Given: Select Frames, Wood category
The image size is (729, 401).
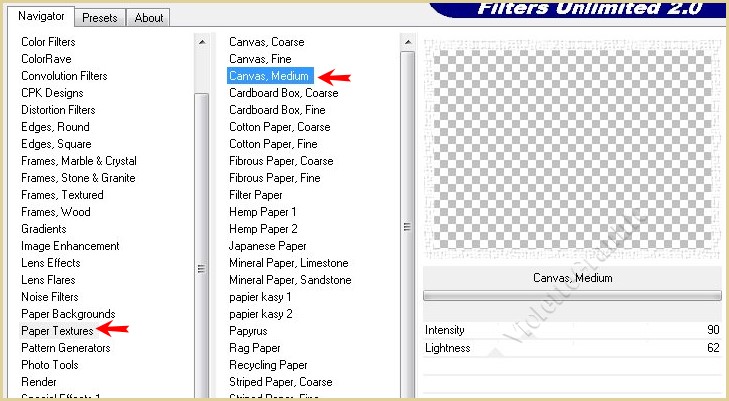Looking at the screenshot, I should click(55, 212).
